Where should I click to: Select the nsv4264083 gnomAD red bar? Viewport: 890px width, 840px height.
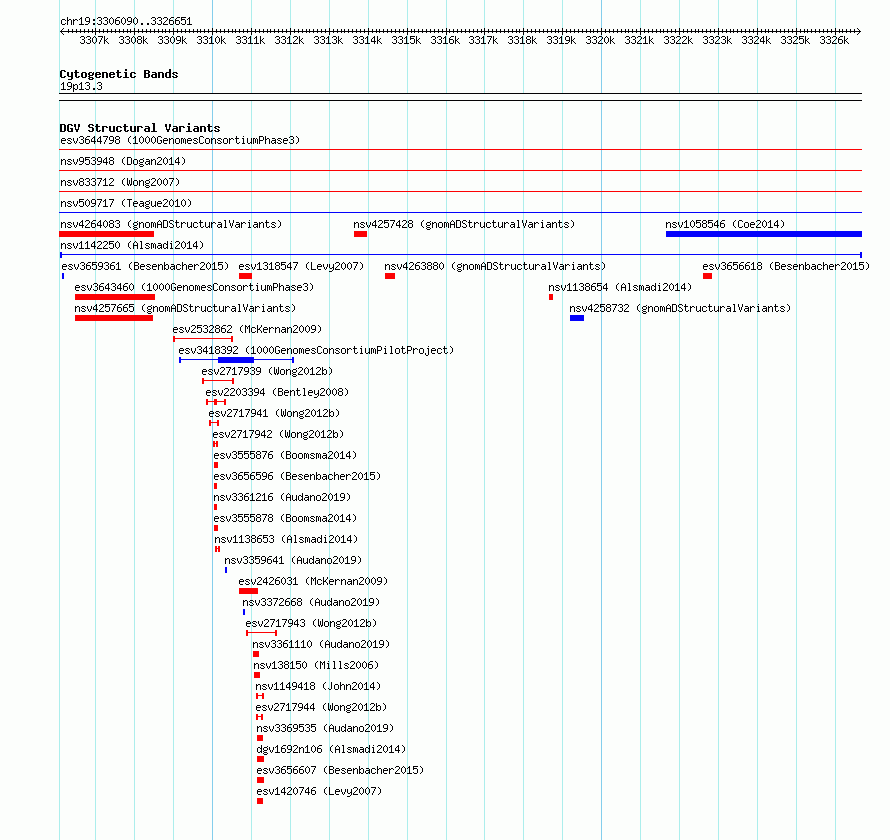[107, 234]
